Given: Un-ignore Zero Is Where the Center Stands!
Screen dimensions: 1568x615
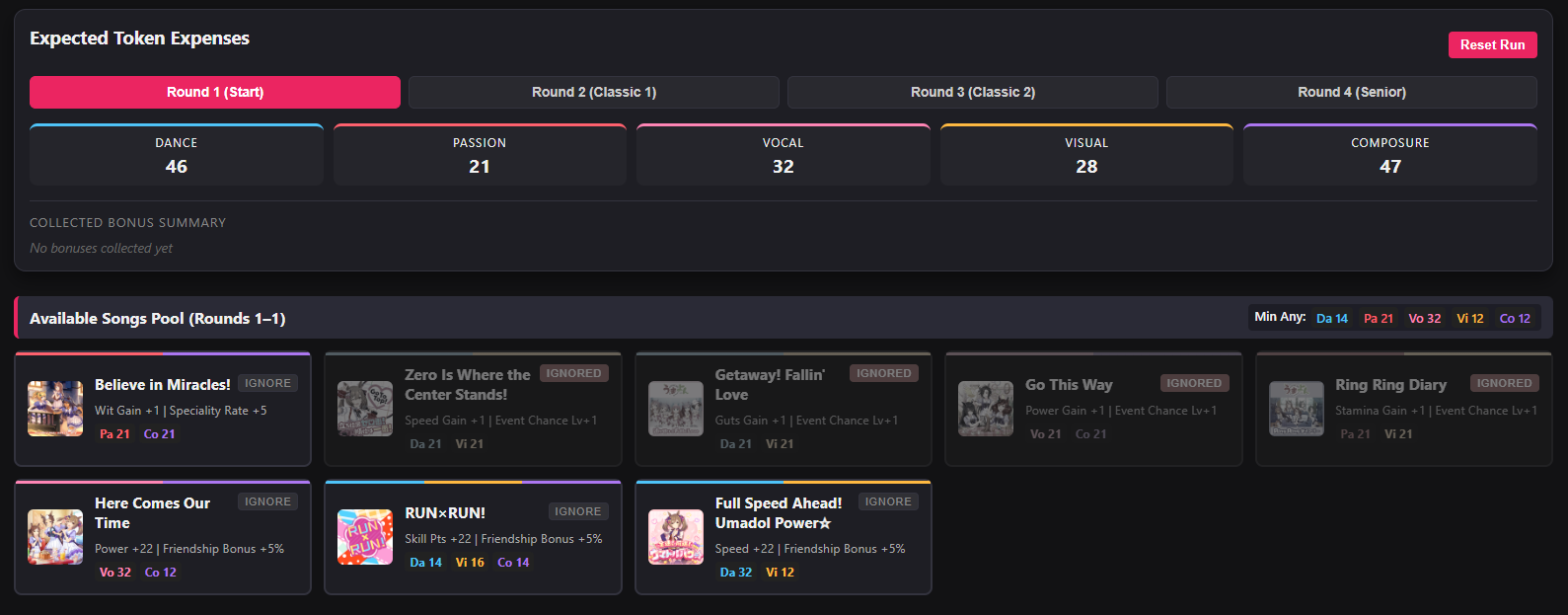Looking at the screenshot, I should [574, 373].
